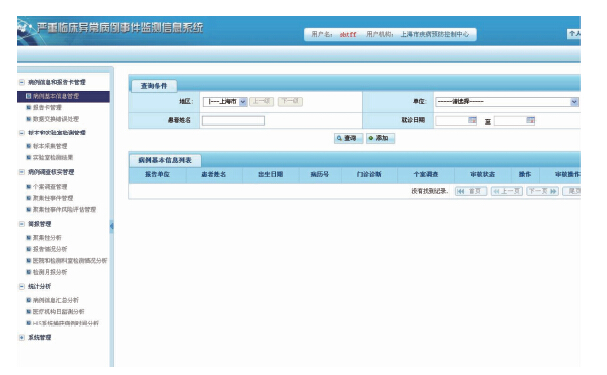Click the 下一级 button

[x=290, y=101]
